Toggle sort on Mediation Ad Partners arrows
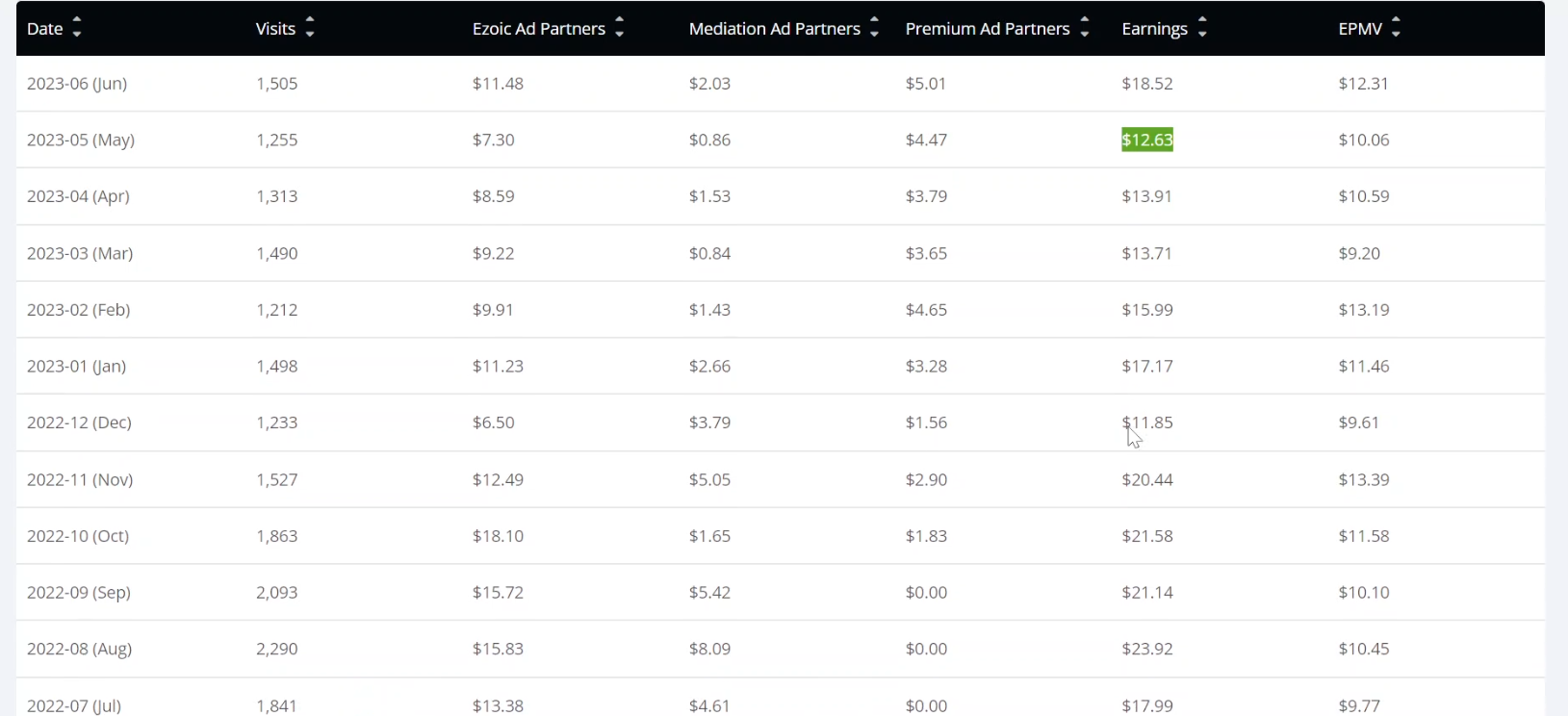 pyautogui.click(x=874, y=28)
